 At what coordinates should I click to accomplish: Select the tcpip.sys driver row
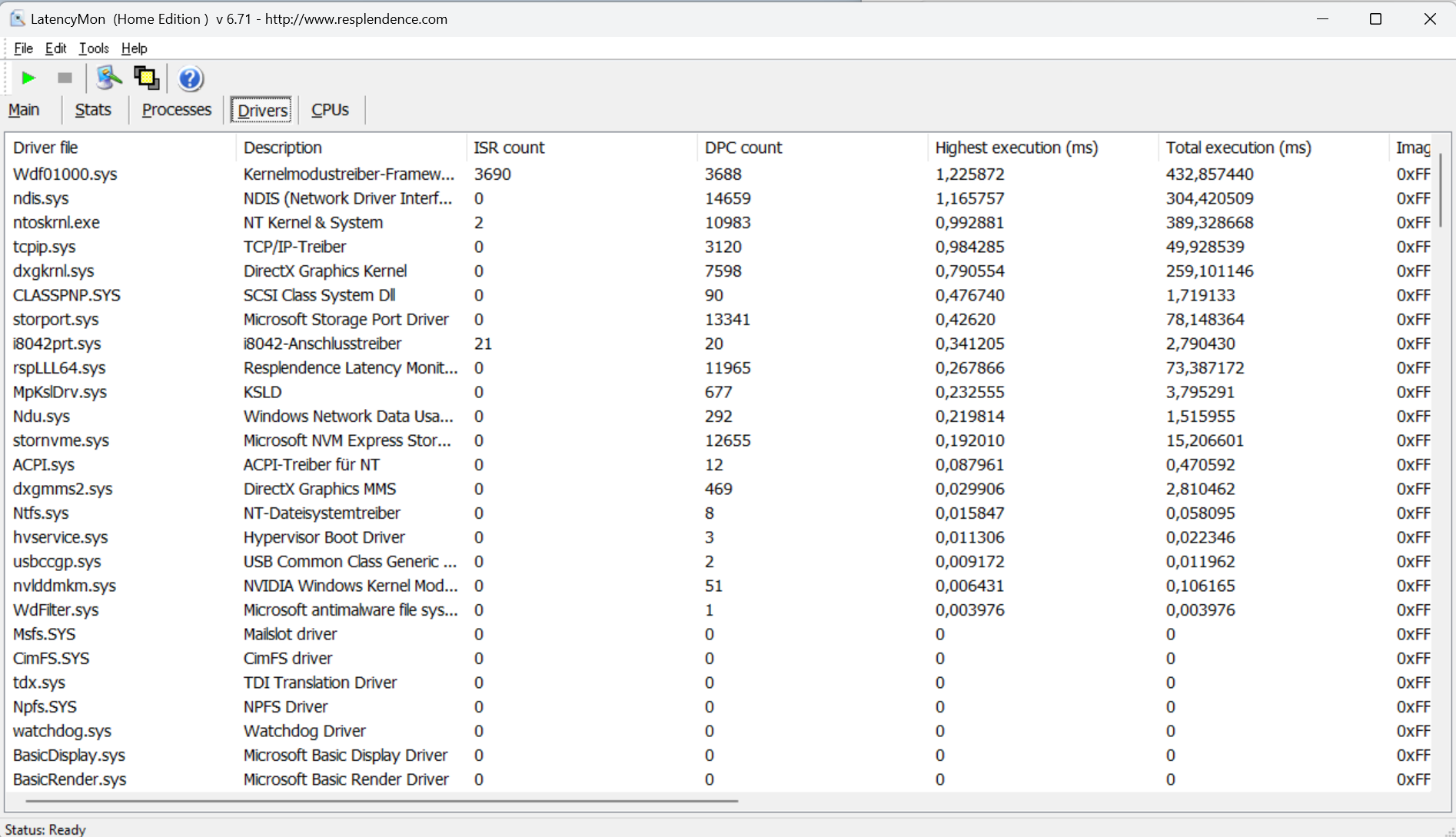[720, 247]
